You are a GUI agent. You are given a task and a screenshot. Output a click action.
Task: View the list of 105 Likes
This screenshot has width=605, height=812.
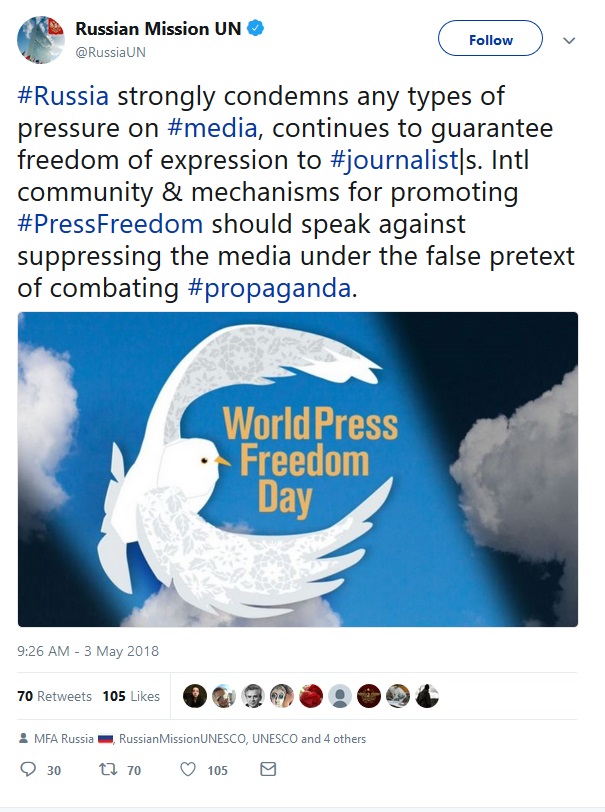point(131,696)
